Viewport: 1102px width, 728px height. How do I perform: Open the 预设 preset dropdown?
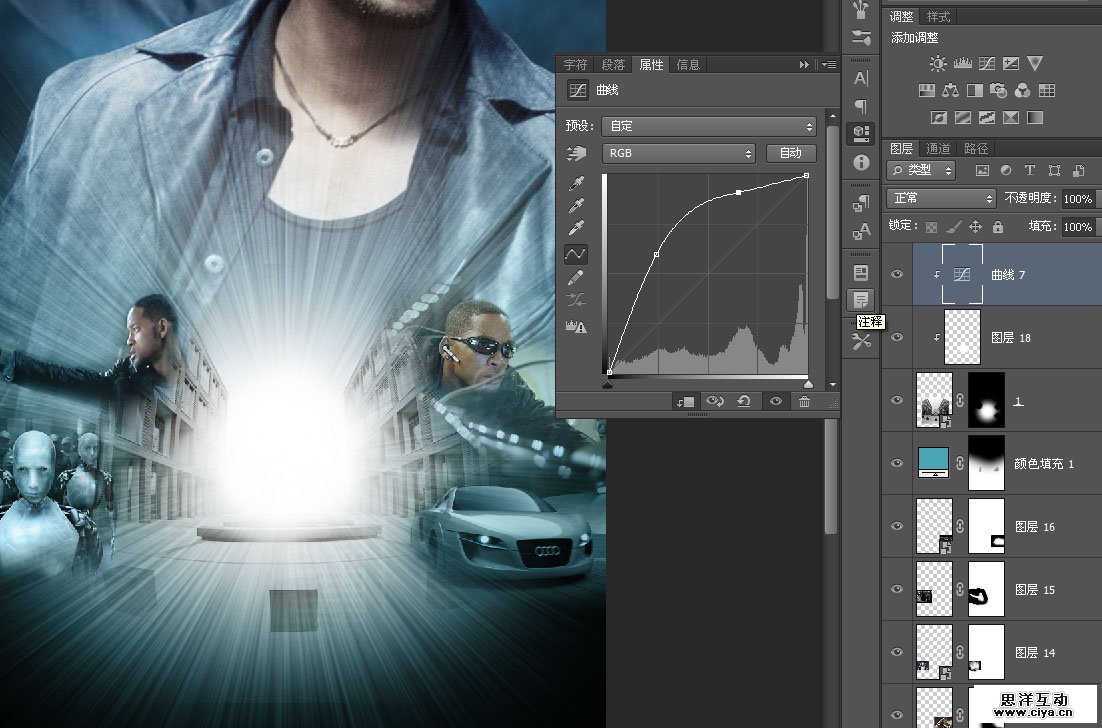pyautogui.click(x=710, y=126)
